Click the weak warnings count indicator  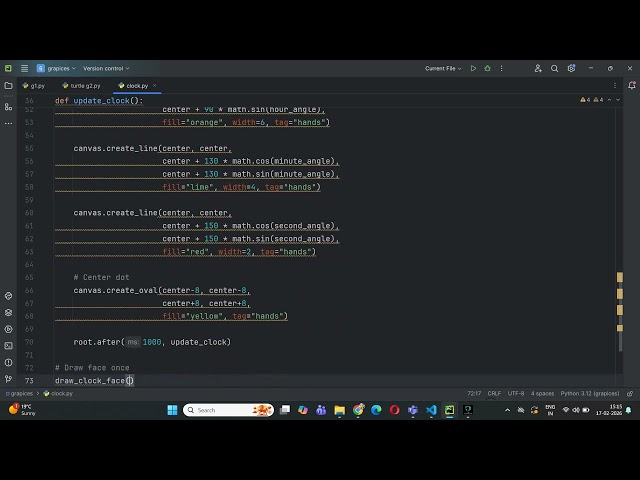(598, 100)
